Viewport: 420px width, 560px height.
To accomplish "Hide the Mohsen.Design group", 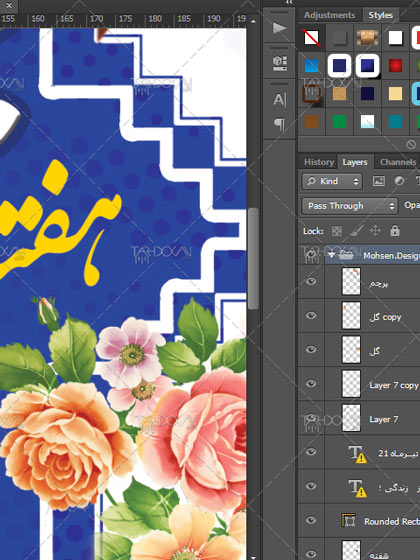I will click(311, 254).
